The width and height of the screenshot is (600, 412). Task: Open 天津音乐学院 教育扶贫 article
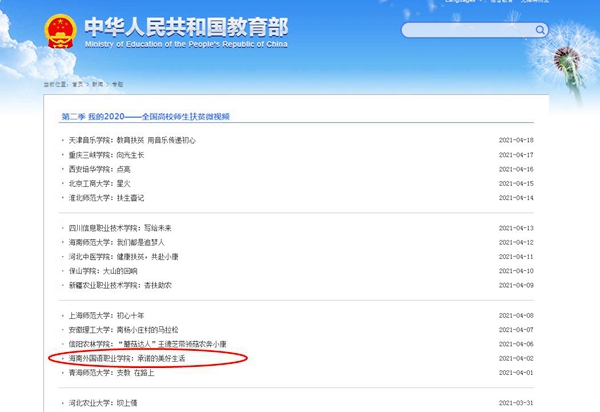click(119, 139)
